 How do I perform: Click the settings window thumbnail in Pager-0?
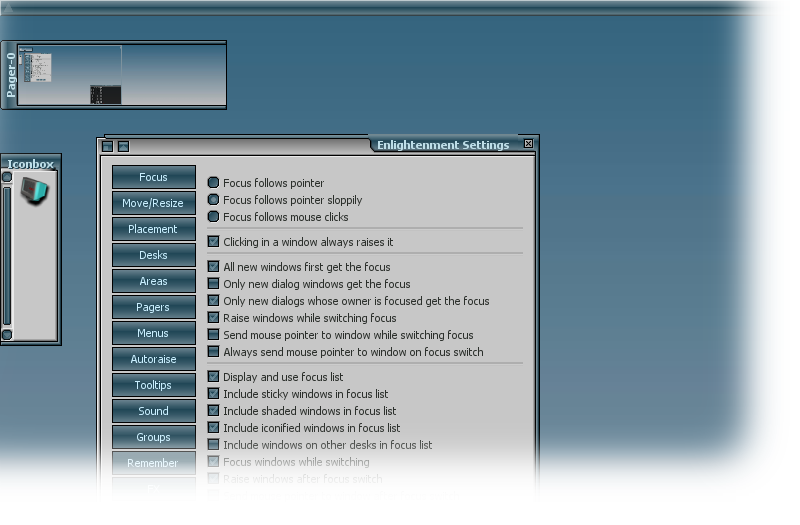point(38,68)
